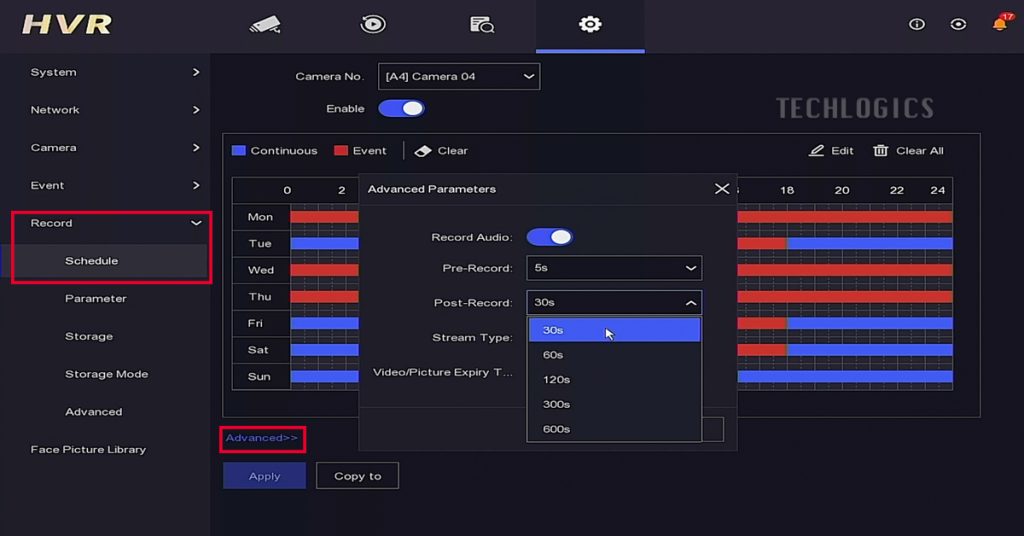Open the camera live view icon
The height and width of the screenshot is (536, 1024).
pyautogui.click(x=265, y=24)
